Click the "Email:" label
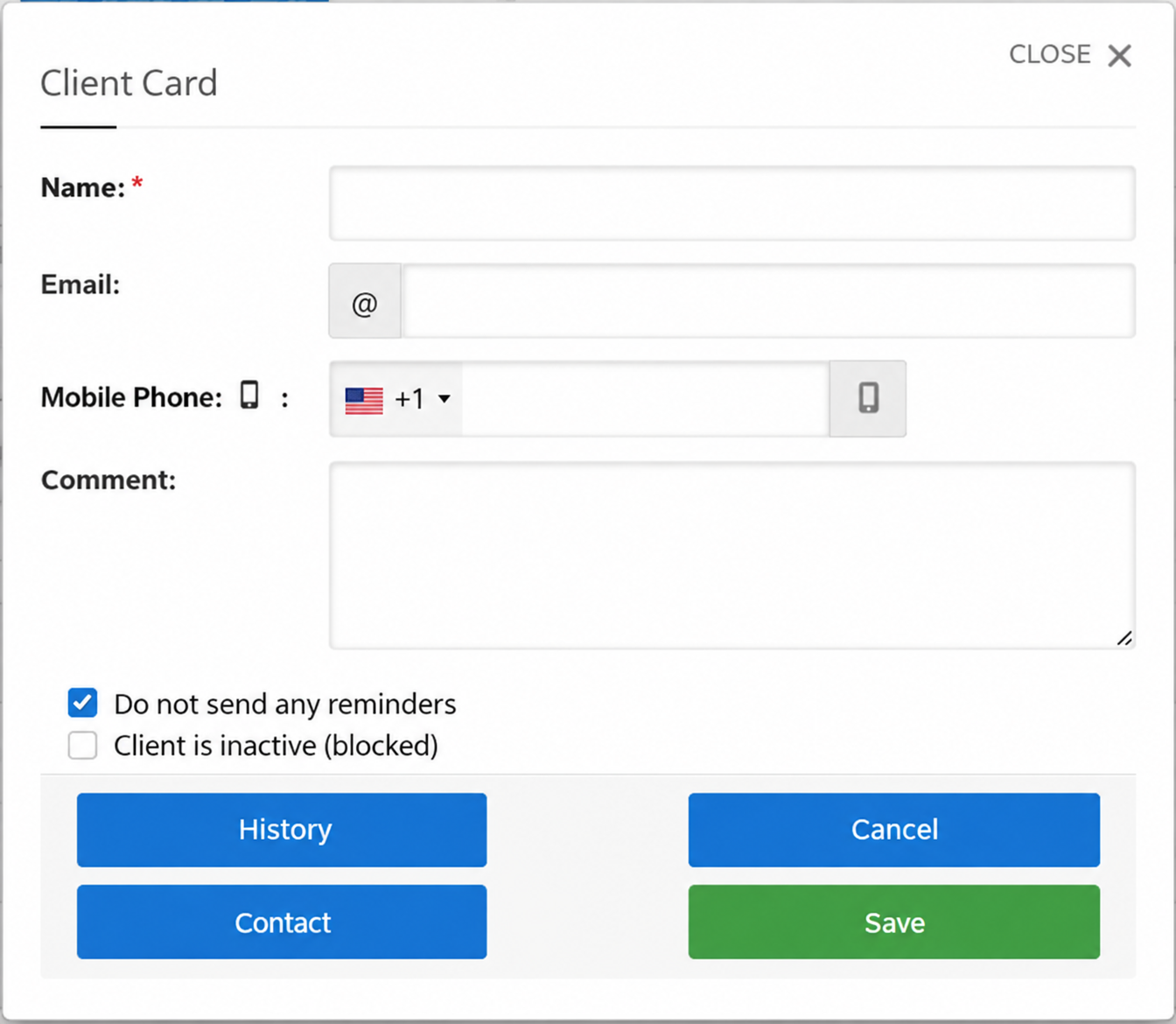Screen dimensions: 1176x1024 click(80, 284)
